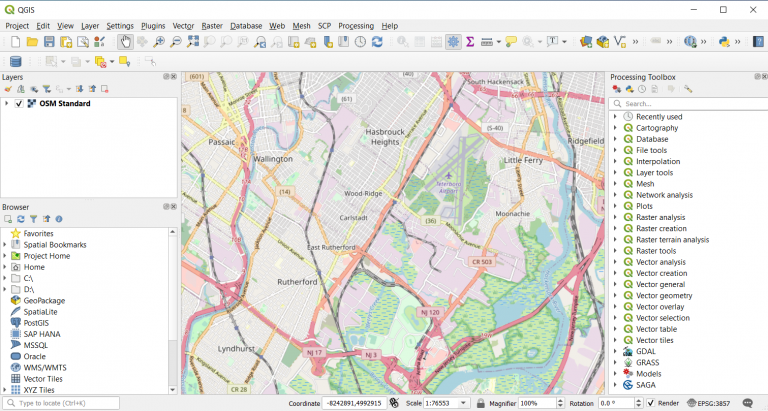
Task: Open the Plugins menu
Action: (153, 26)
